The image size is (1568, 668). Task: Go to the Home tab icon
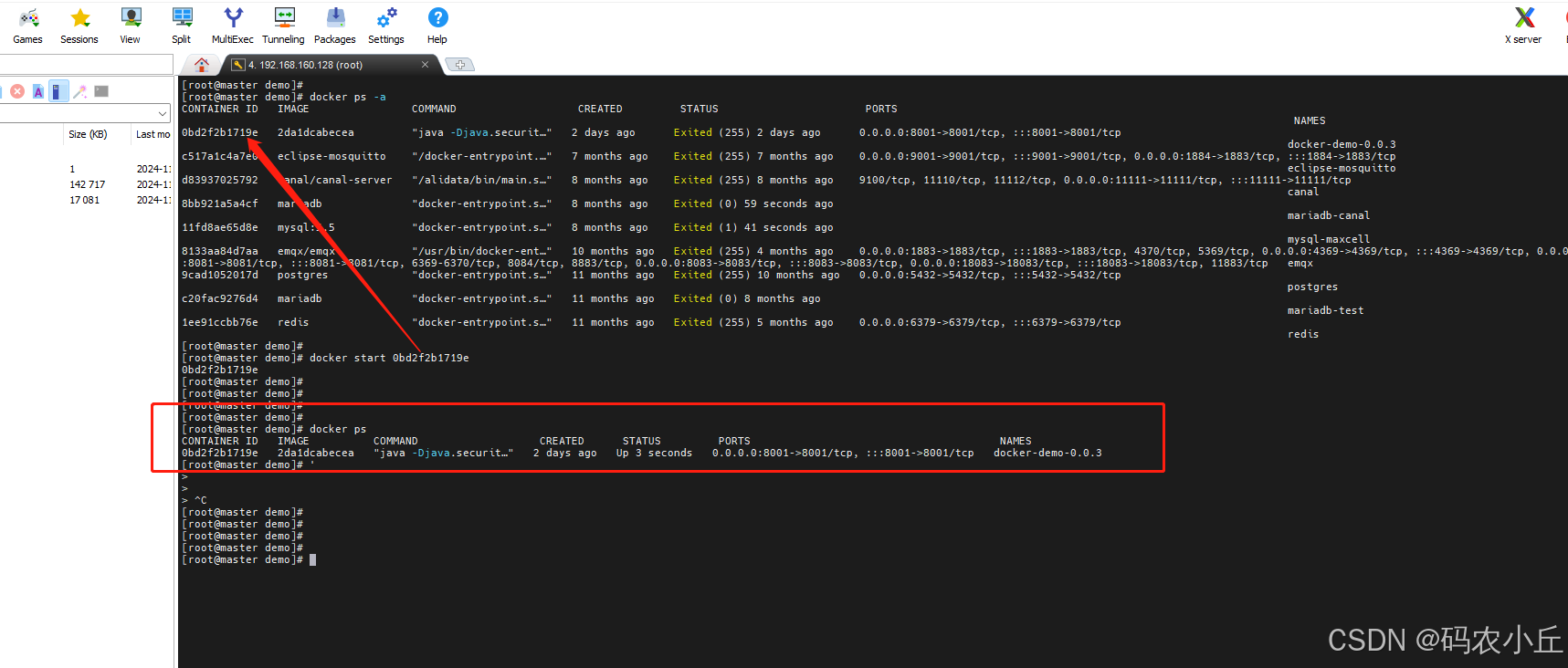[x=202, y=65]
